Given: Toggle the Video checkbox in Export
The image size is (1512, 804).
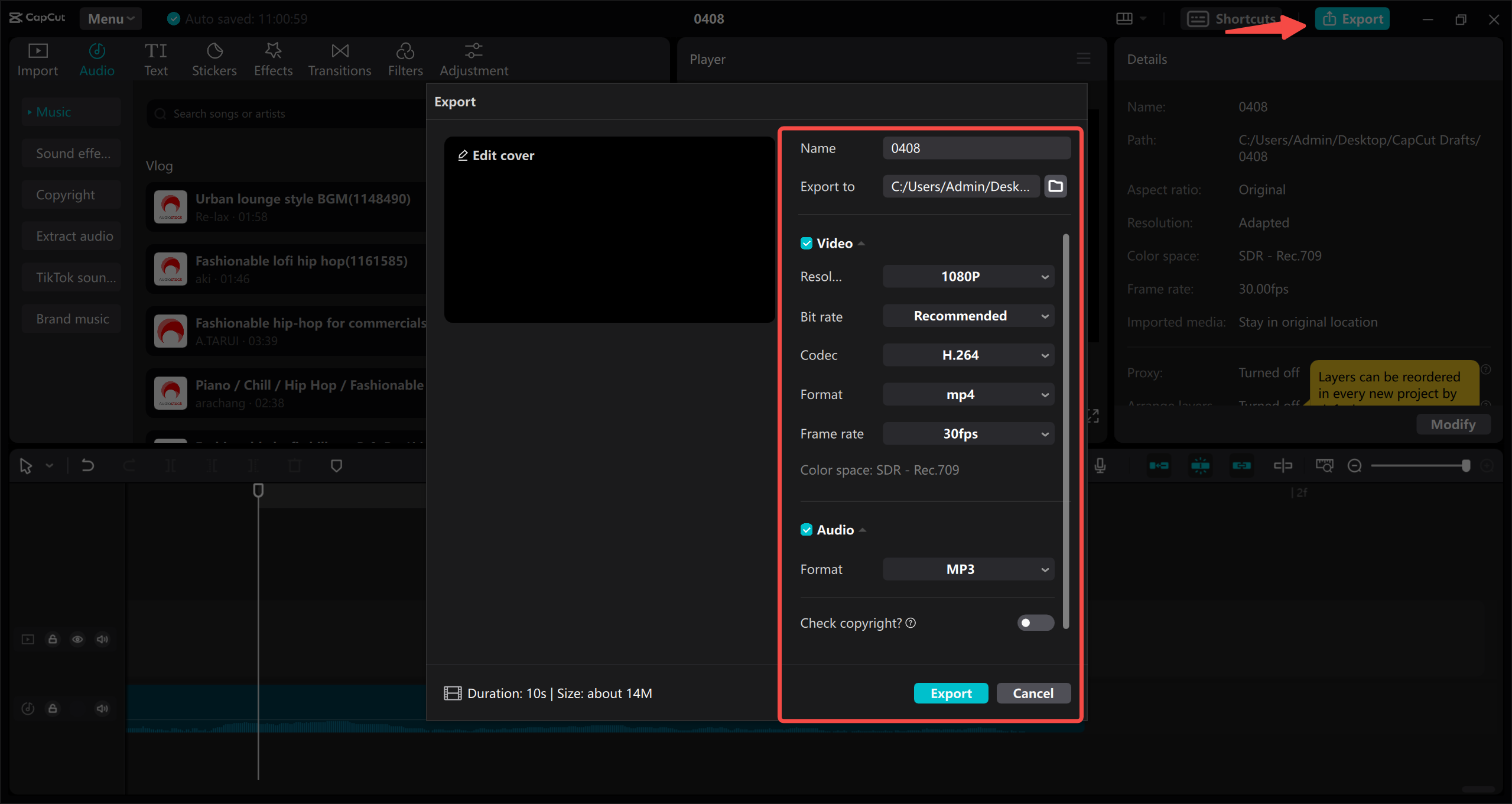Looking at the screenshot, I should click(x=805, y=243).
